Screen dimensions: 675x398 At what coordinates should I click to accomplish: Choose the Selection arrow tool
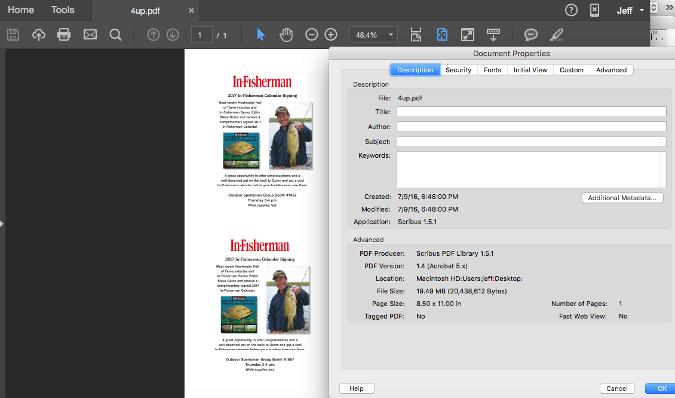(x=260, y=34)
